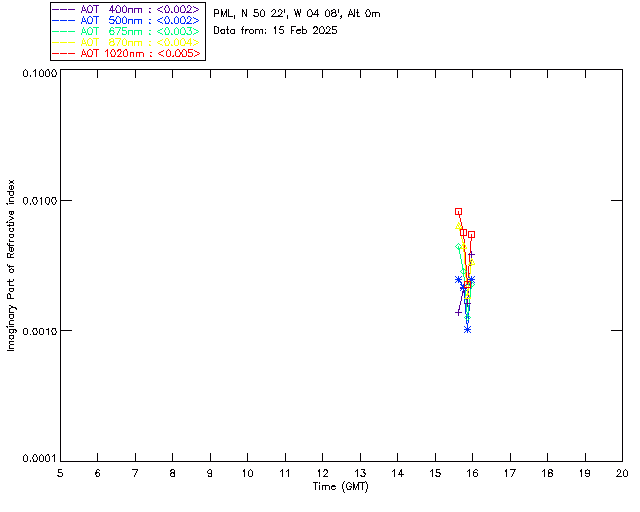Image resolution: width=640 pixels, height=512 pixels.
Task: Click the x-axis tick label 20
Action: (x=622, y=473)
